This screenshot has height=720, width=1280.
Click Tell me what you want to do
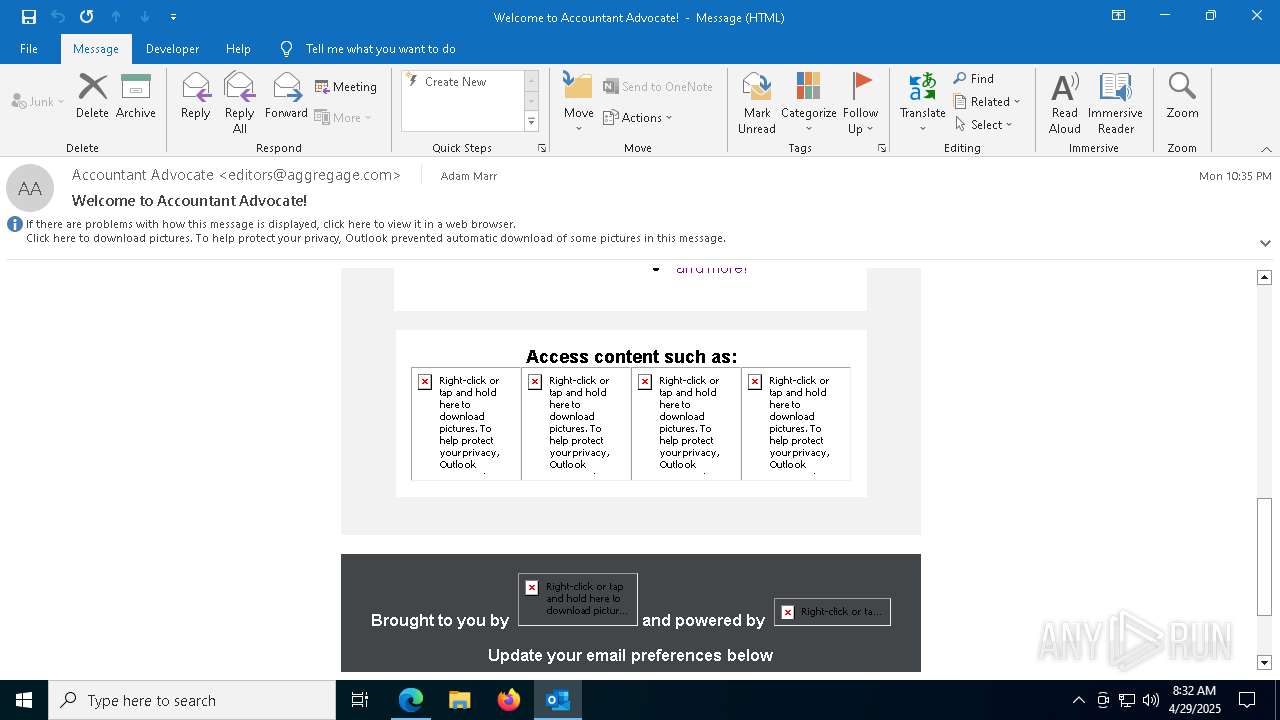[380, 49]
